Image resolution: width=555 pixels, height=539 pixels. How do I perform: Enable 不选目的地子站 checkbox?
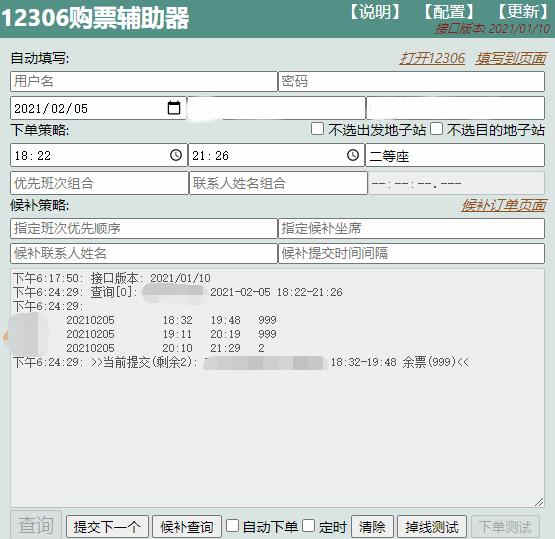pyautogui.click(x=436, y=129)
